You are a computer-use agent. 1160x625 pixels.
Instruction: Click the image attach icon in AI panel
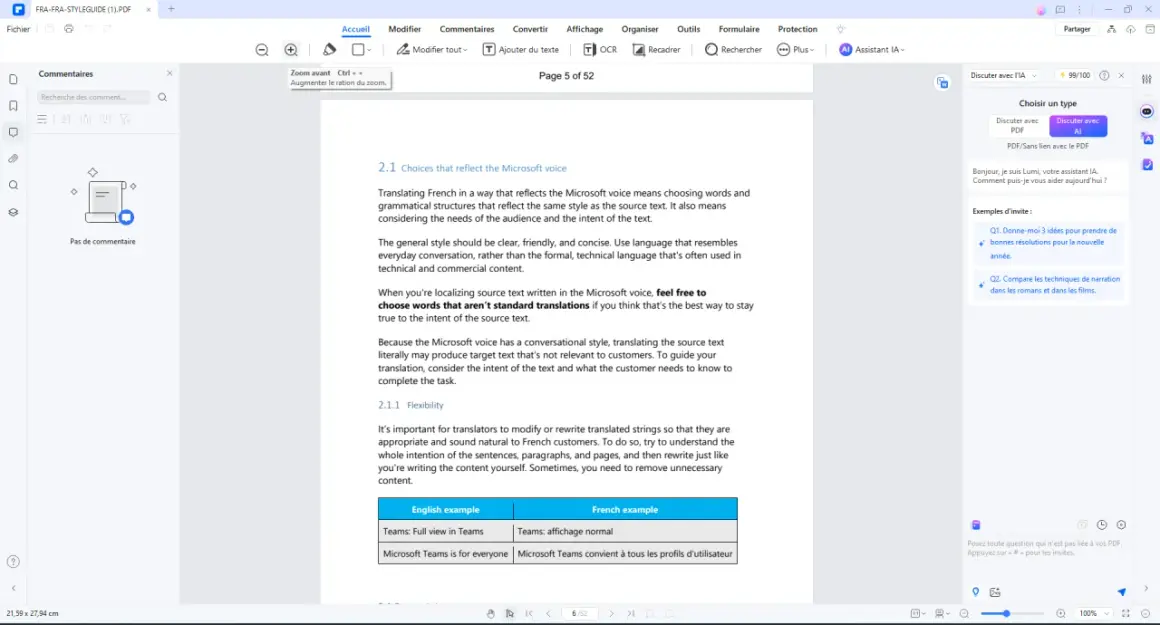click(995, 592)
